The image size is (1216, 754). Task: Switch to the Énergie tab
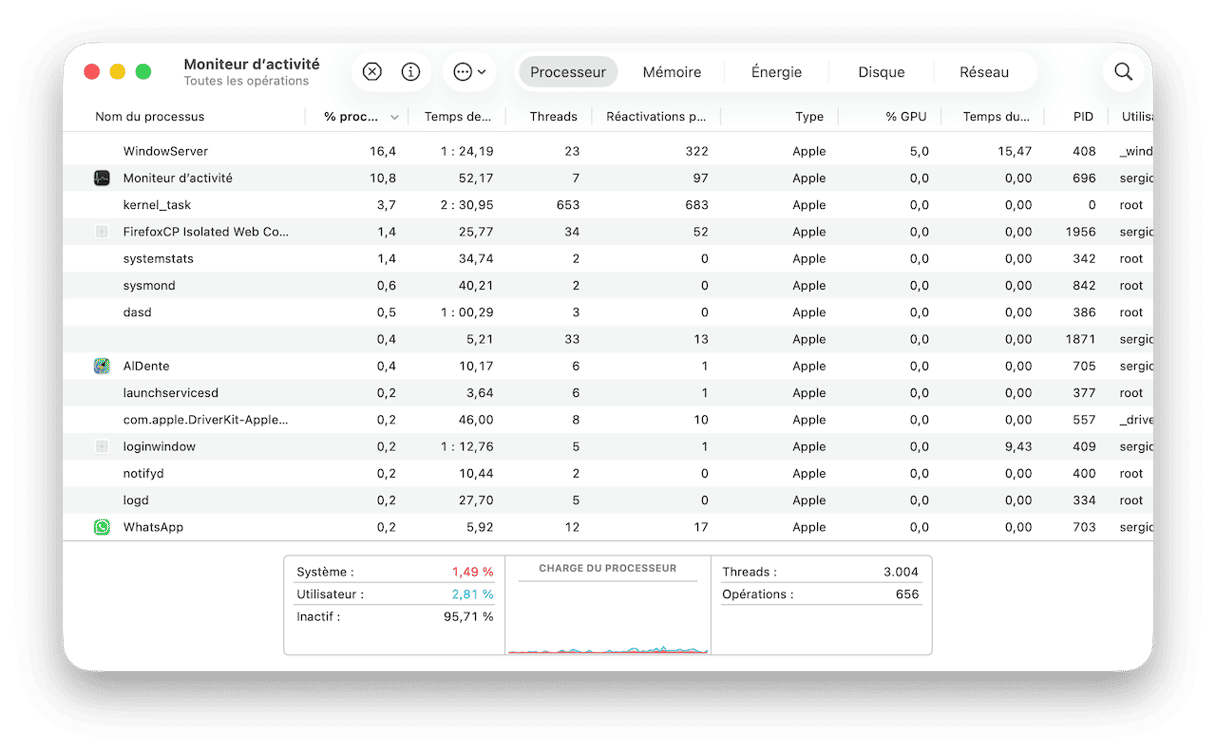pyautogui.click(x=776, y=72)
